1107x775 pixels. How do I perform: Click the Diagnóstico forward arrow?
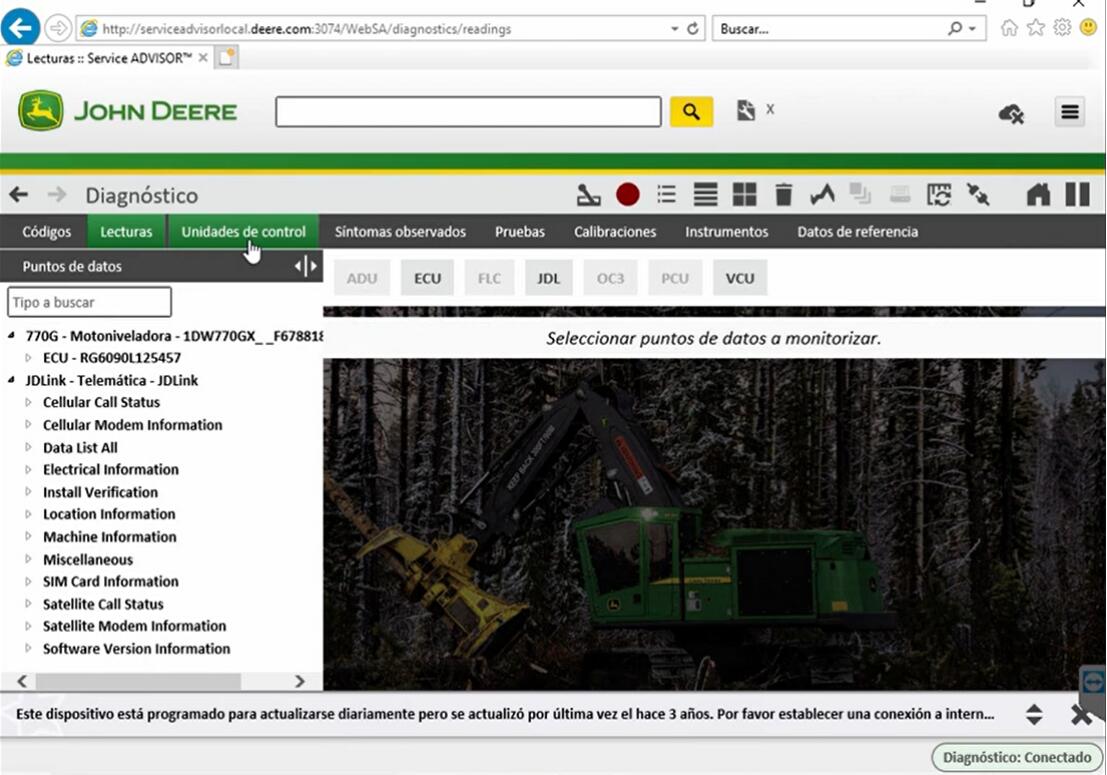pyautogui.click(x=57, y=195)
